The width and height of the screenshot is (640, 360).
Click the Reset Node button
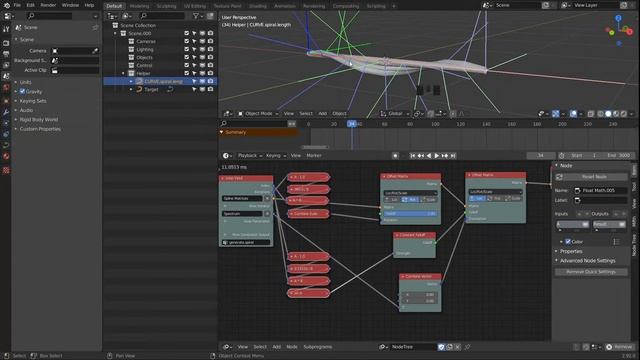click(591, 177)
